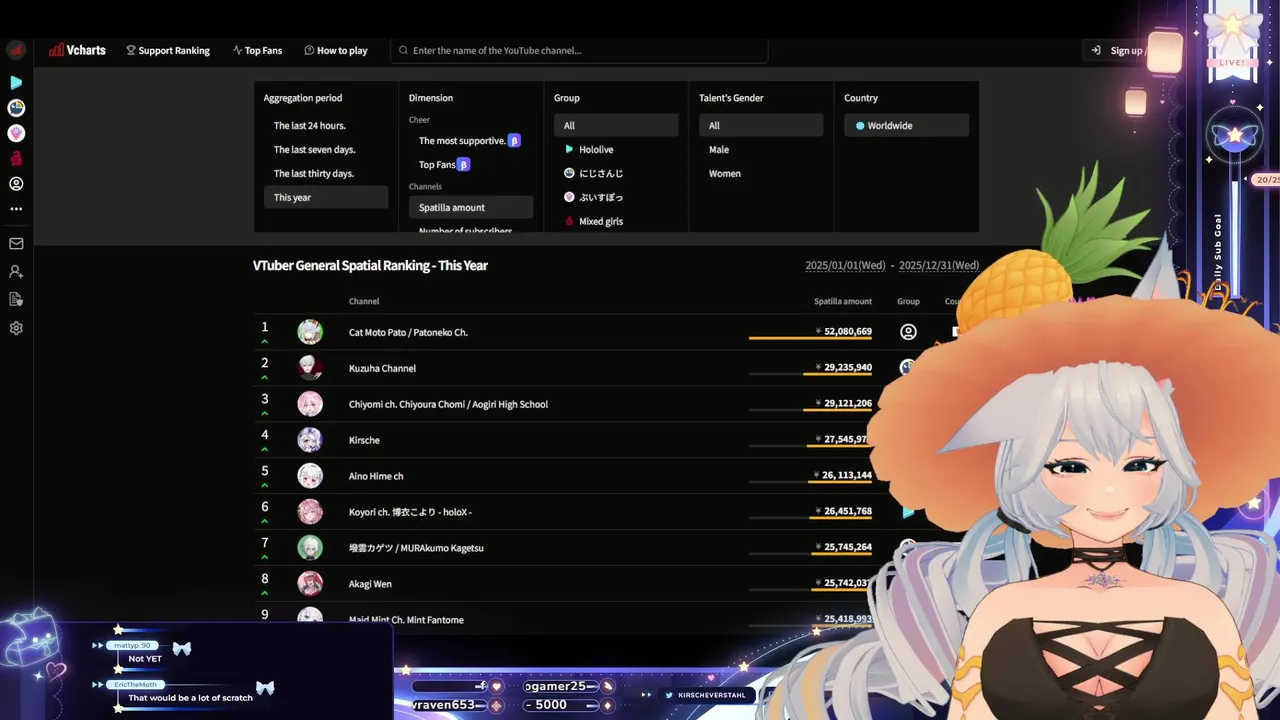Filter group by ぶいすぽっ
This screenshot has width=1280, height=720.
(616, 197)
